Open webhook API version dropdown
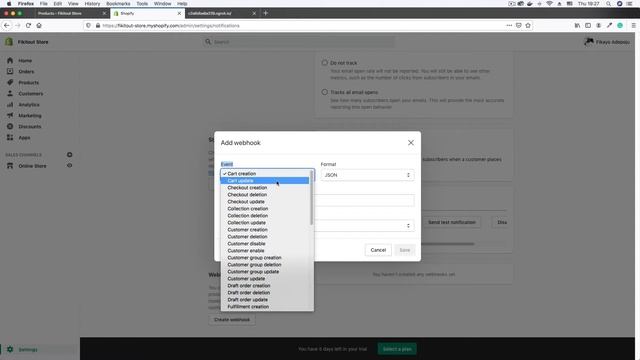 point(364,226)
